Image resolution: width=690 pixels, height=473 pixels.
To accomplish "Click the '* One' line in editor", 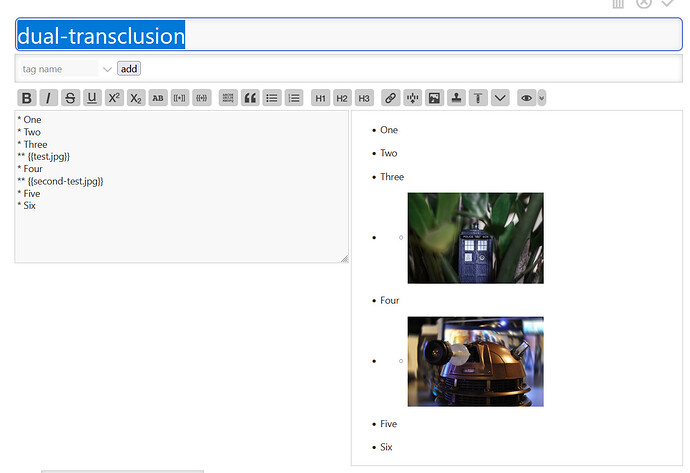I will click(x=29, y=120).
